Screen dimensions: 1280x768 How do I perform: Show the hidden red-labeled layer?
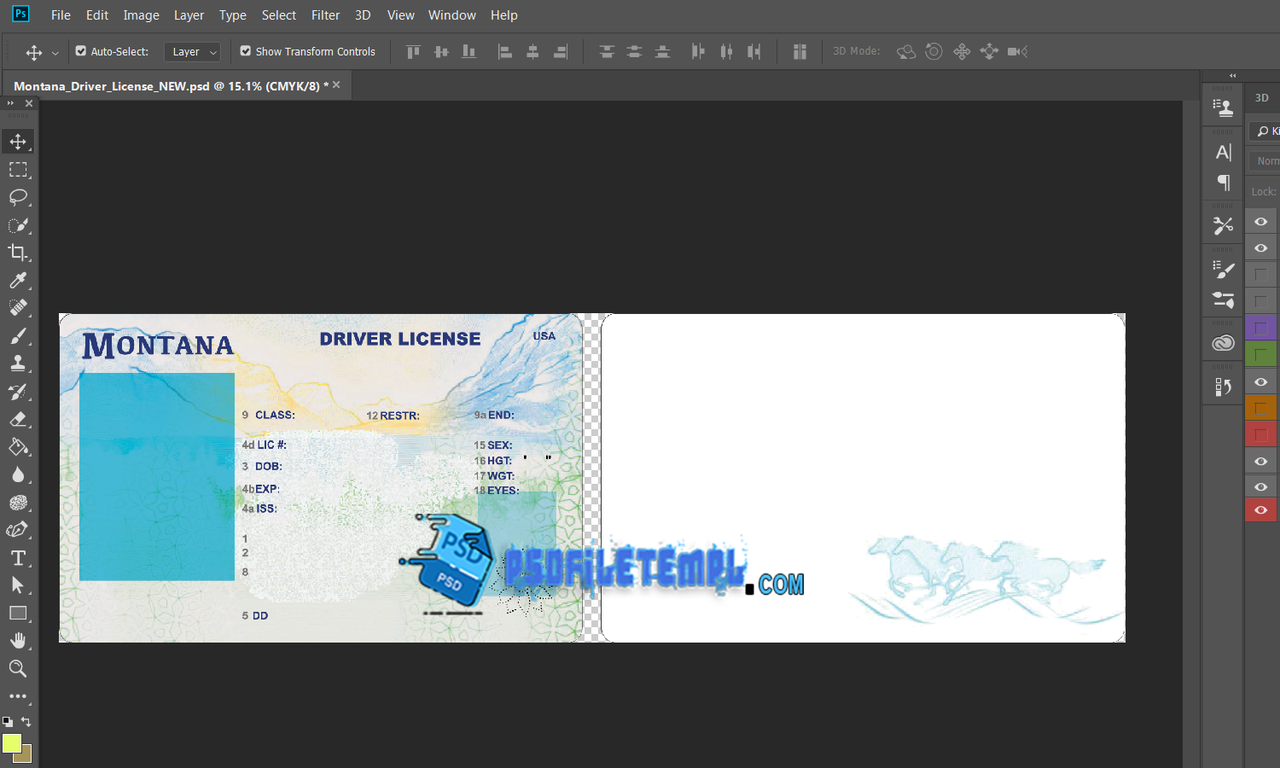1261,434
